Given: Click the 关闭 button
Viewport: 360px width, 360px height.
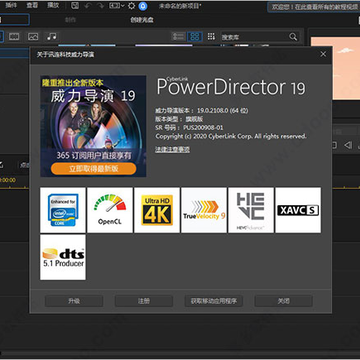Looking at the screenshot, I should coord(284,301).
